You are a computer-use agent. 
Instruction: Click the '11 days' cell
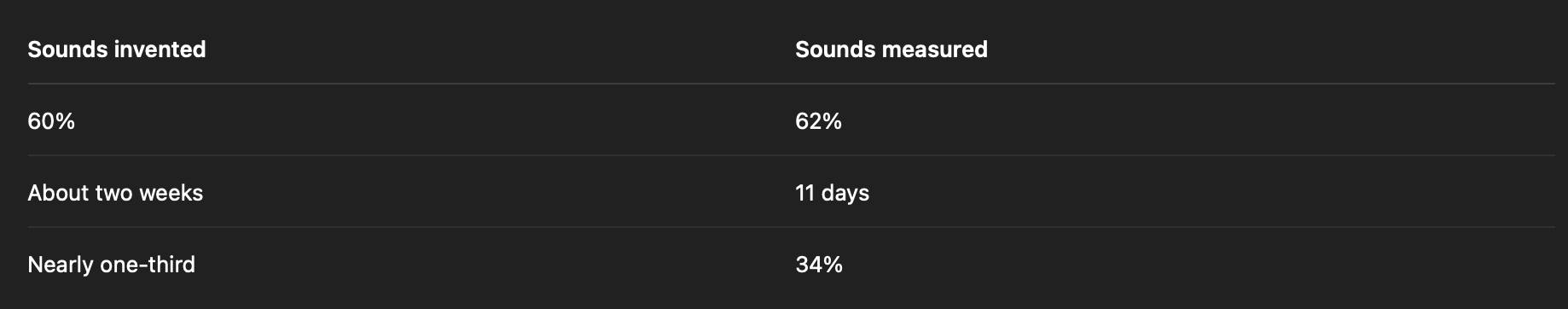(832, 193)
